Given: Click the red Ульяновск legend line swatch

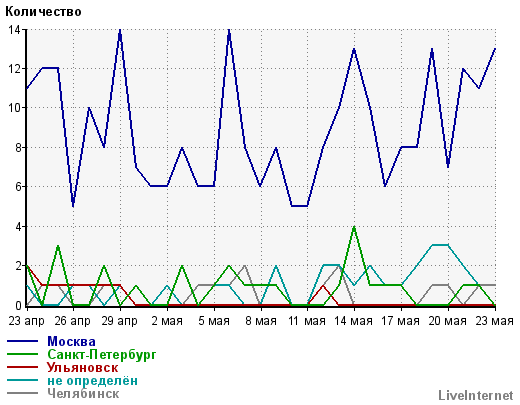Looking at the screenshot, I should [22, 367].
